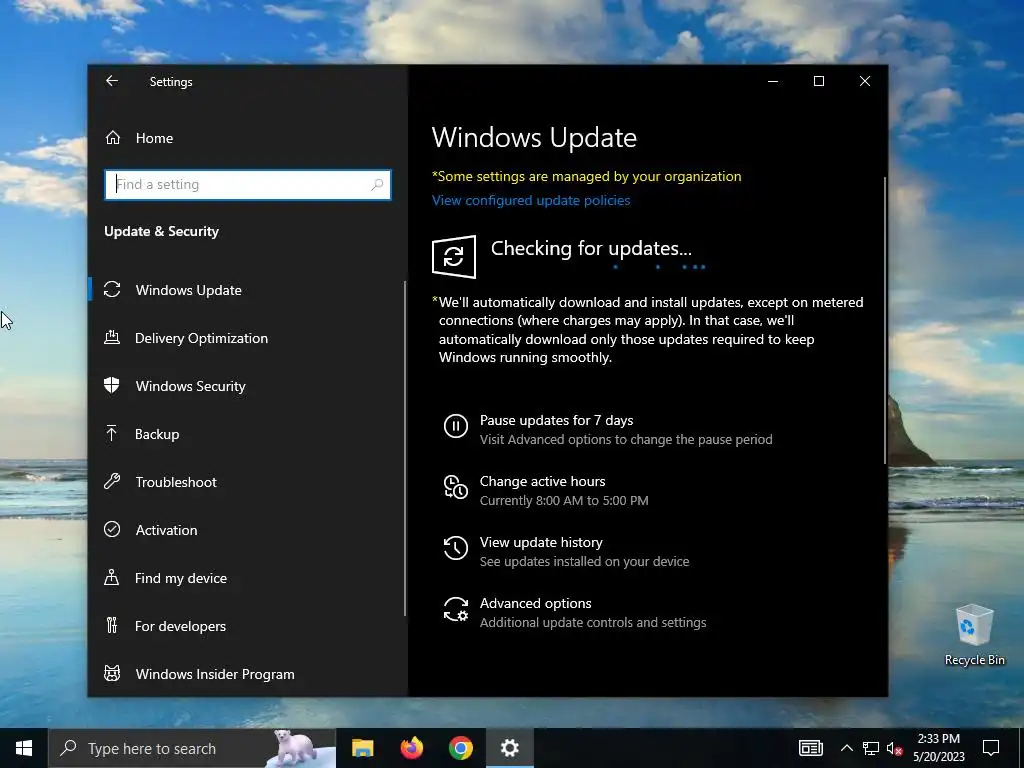1024x768 pixels.
Task: Click the Troubleshoot wrench icon
Action: tap(112, 482)
